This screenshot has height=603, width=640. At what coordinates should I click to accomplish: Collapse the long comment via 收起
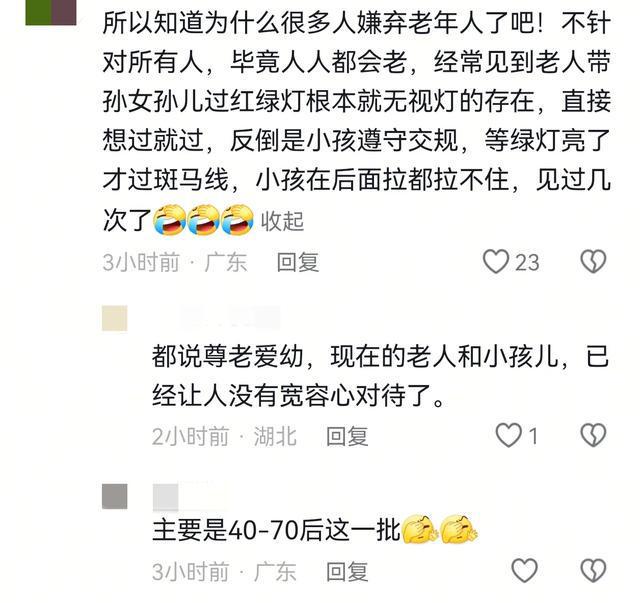pyautogui.click(x=282, y=221)
